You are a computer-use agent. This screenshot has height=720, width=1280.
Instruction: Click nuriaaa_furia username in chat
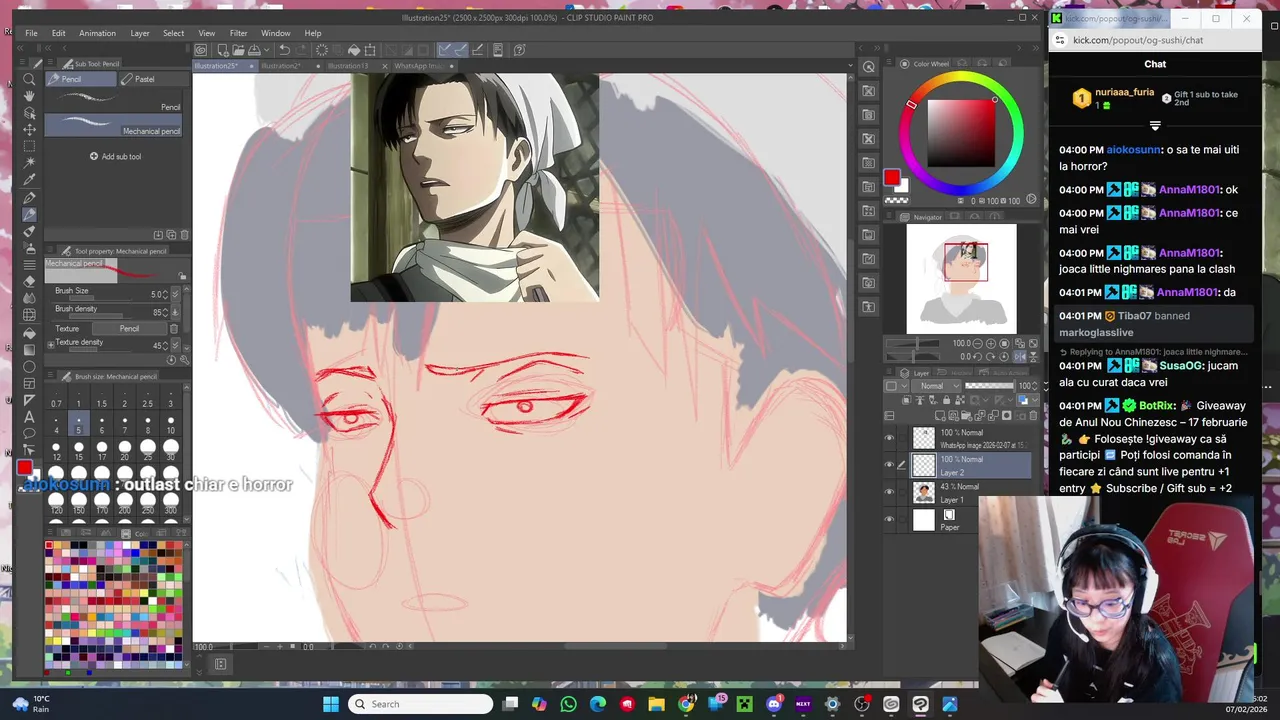tap(1124, 92)
